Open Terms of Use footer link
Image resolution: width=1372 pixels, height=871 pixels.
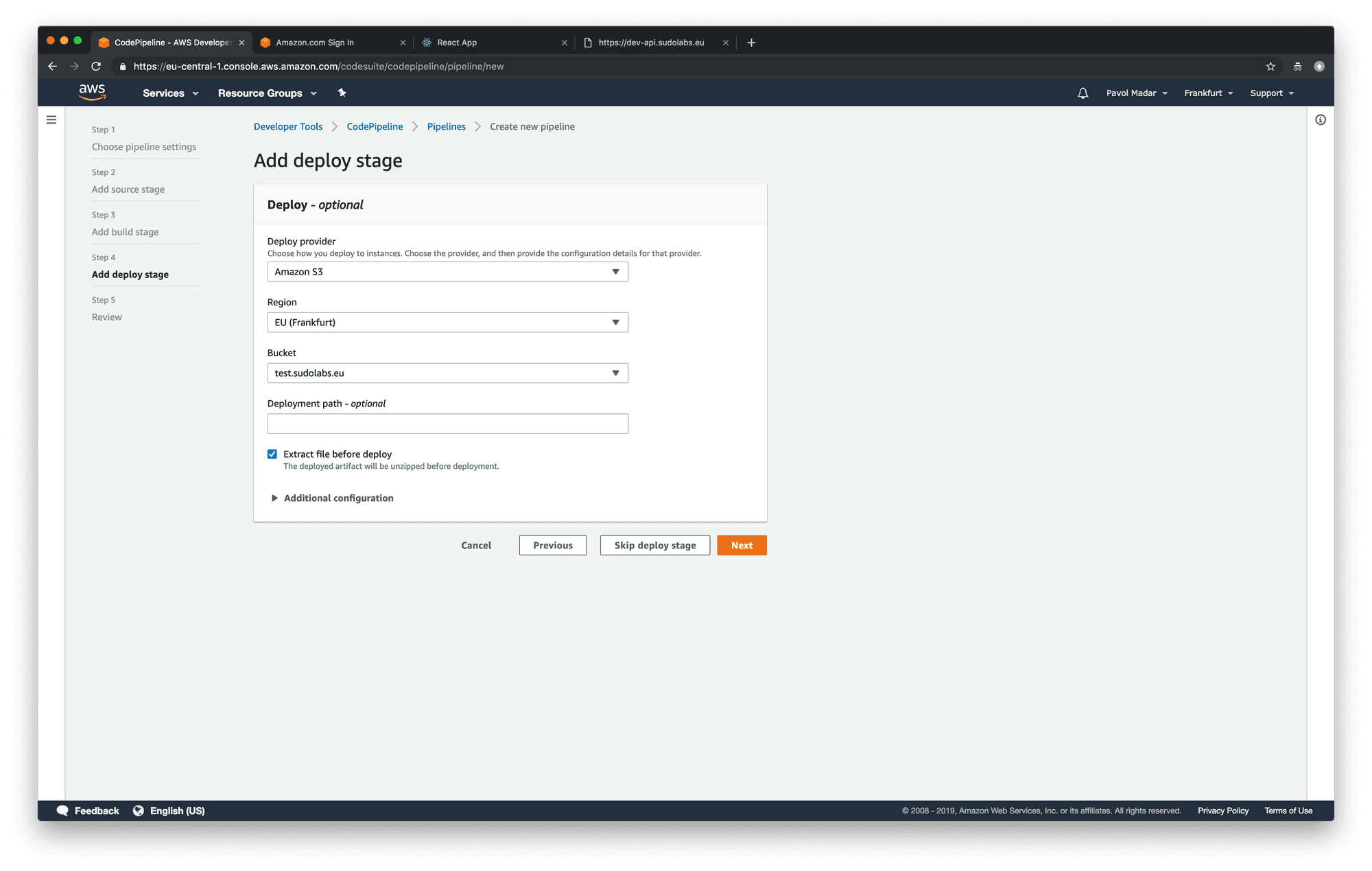pyautogui.click(x=1288, y=811)
